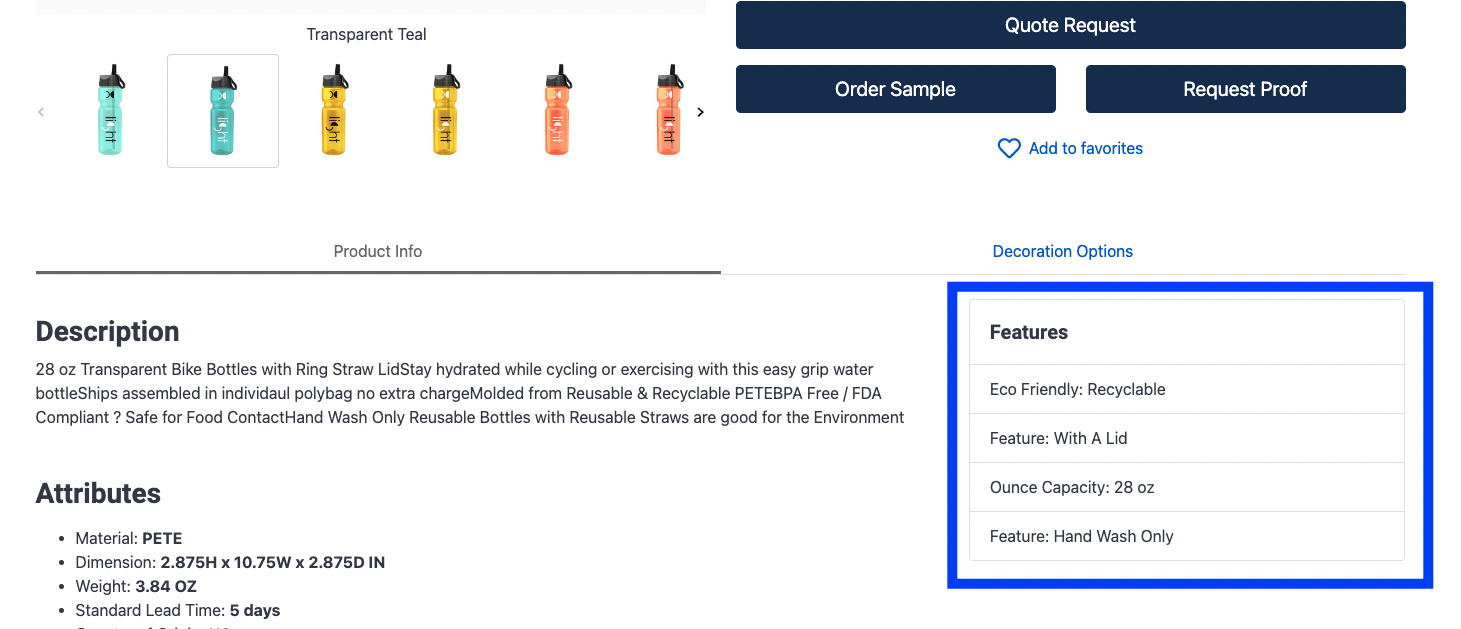Show next color thumbnails with right arrow
The width and height of the screenshot is (1461, 629).
700,112
